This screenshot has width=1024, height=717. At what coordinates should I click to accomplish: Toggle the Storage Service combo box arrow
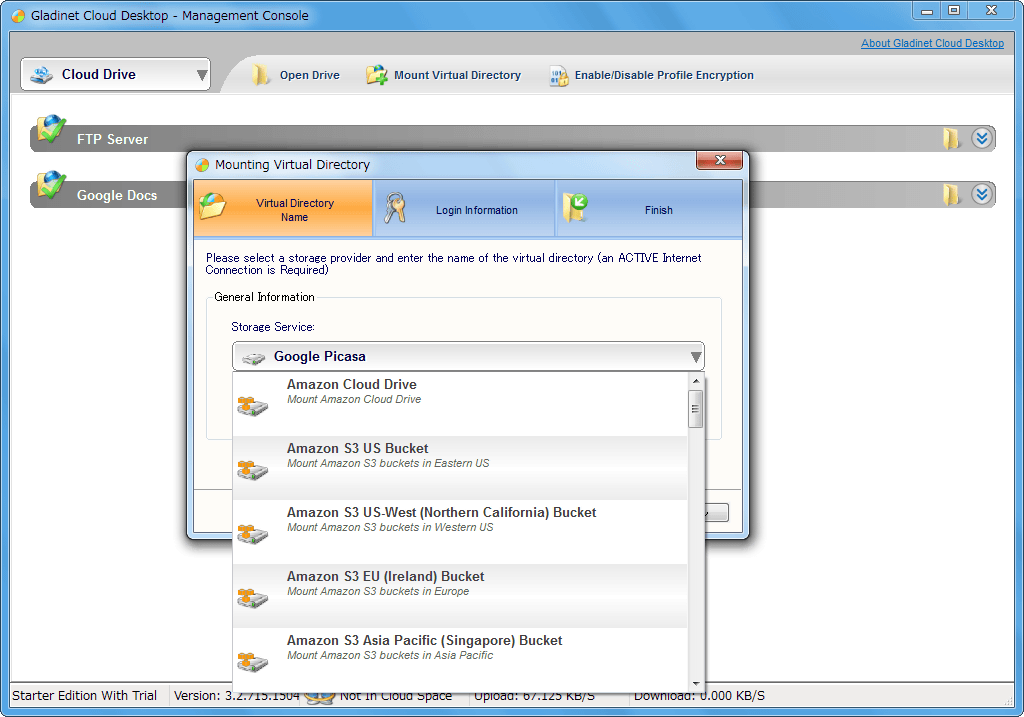pyautogui.click(x=696, y=357)
